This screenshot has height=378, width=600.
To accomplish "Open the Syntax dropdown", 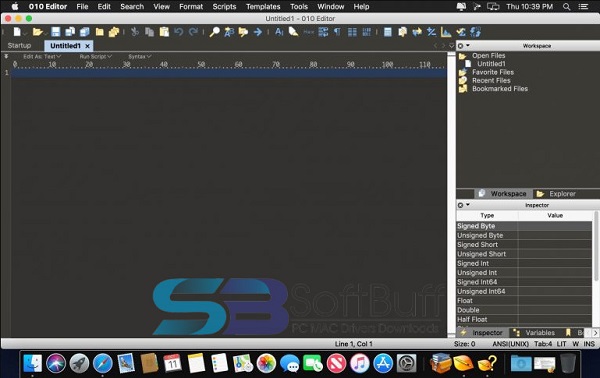I will click(x=140, y=57).
